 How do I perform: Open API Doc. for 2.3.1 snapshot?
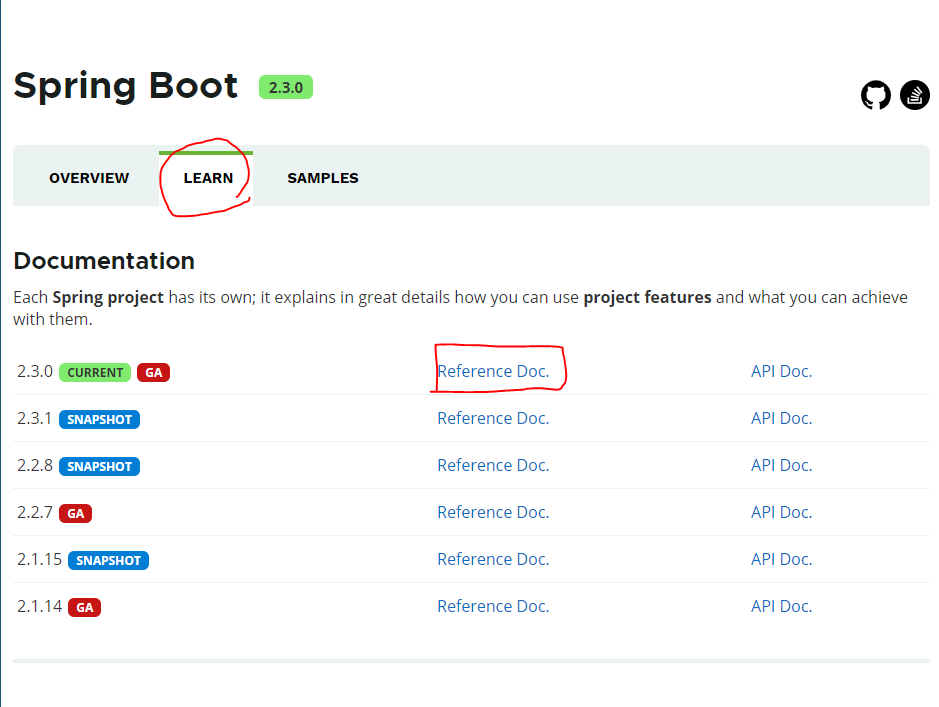[782, 418]
